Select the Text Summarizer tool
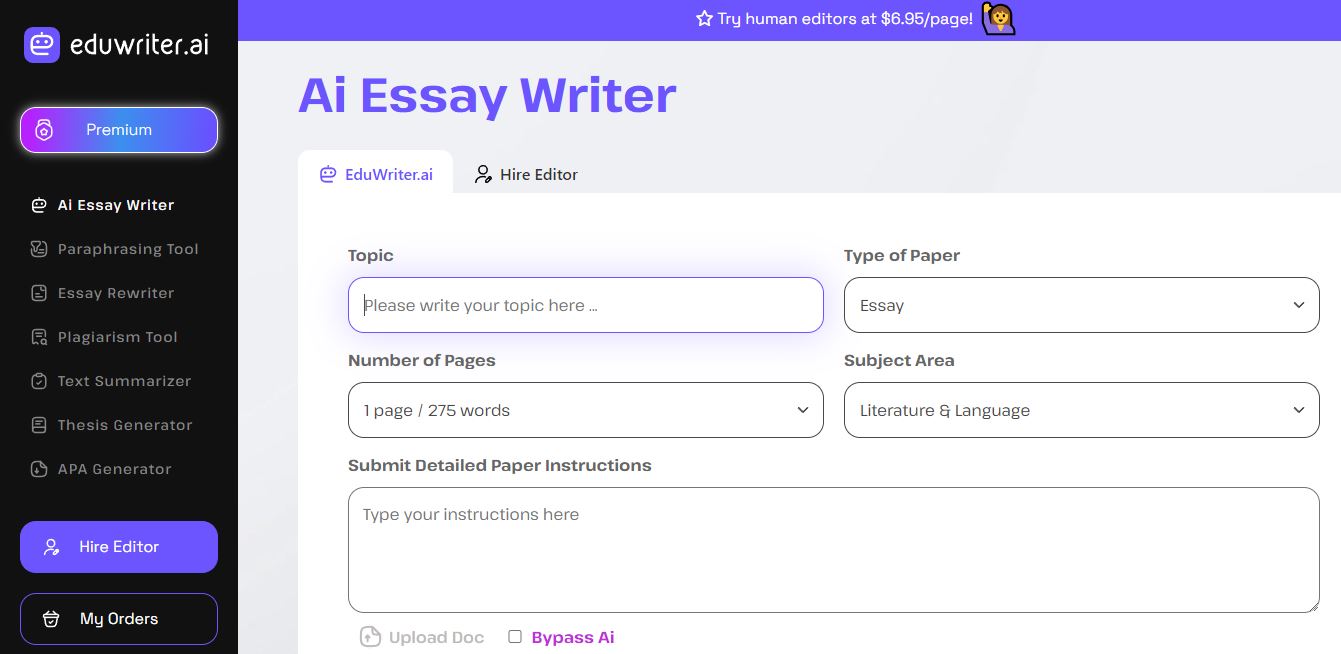Image resolution: width=1341 pixels, height=654 pixels. pyautogui.click(x=124, y=381)
